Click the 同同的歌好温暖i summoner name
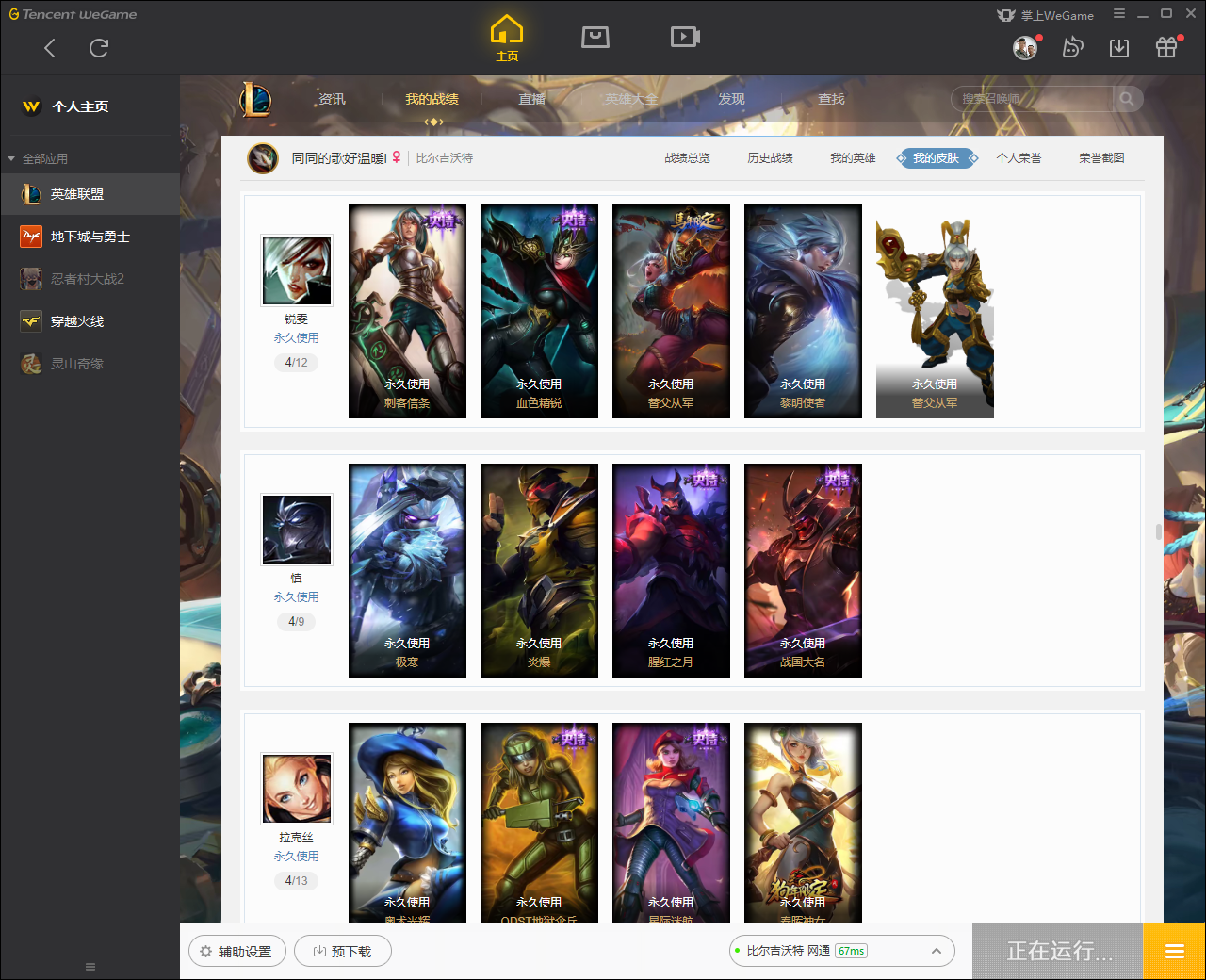This screenshot has width=1206, height=980. [x=339, y=158]
